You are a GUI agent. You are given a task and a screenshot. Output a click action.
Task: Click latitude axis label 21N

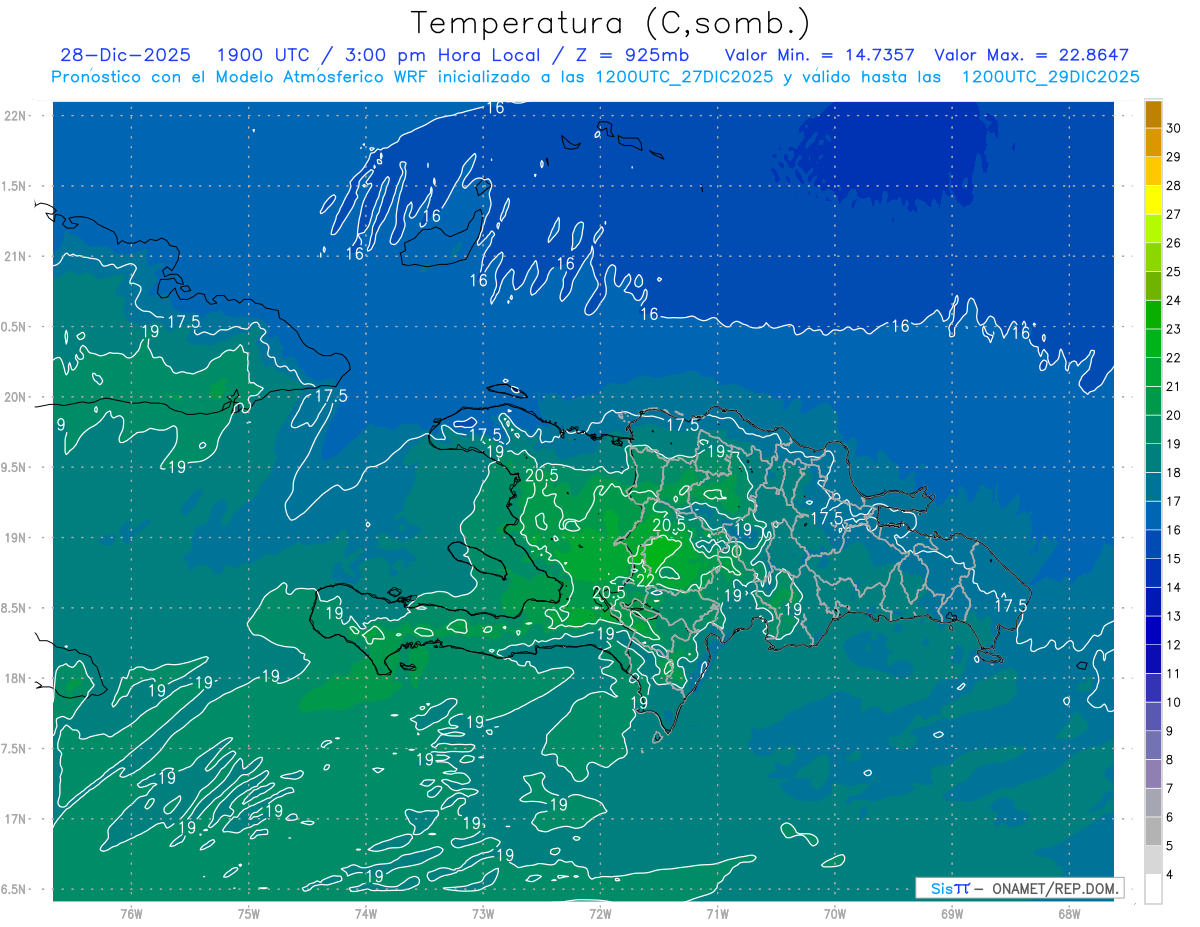[x=17, y=257]
